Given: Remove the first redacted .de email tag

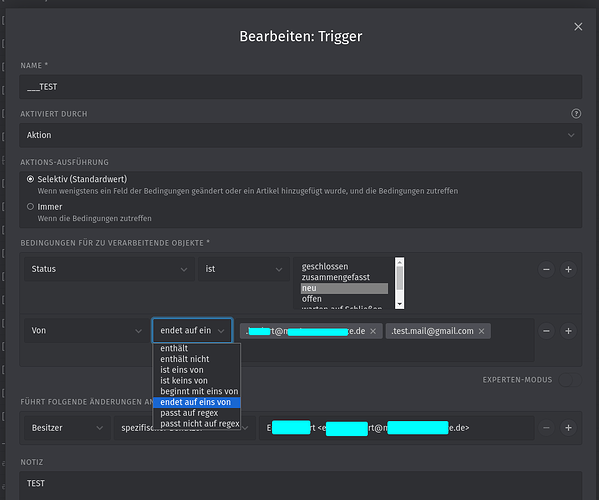Looking at the screenshot, I should [373, 331].
